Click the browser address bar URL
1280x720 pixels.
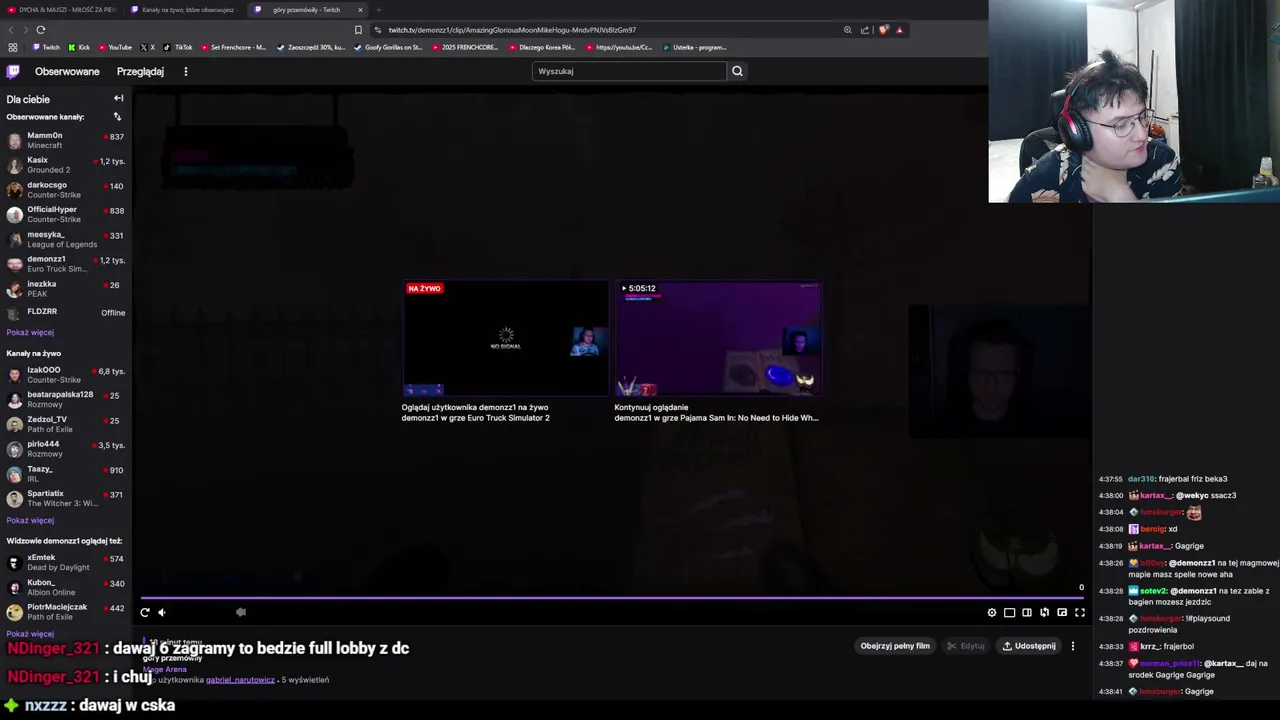[512, 30]
